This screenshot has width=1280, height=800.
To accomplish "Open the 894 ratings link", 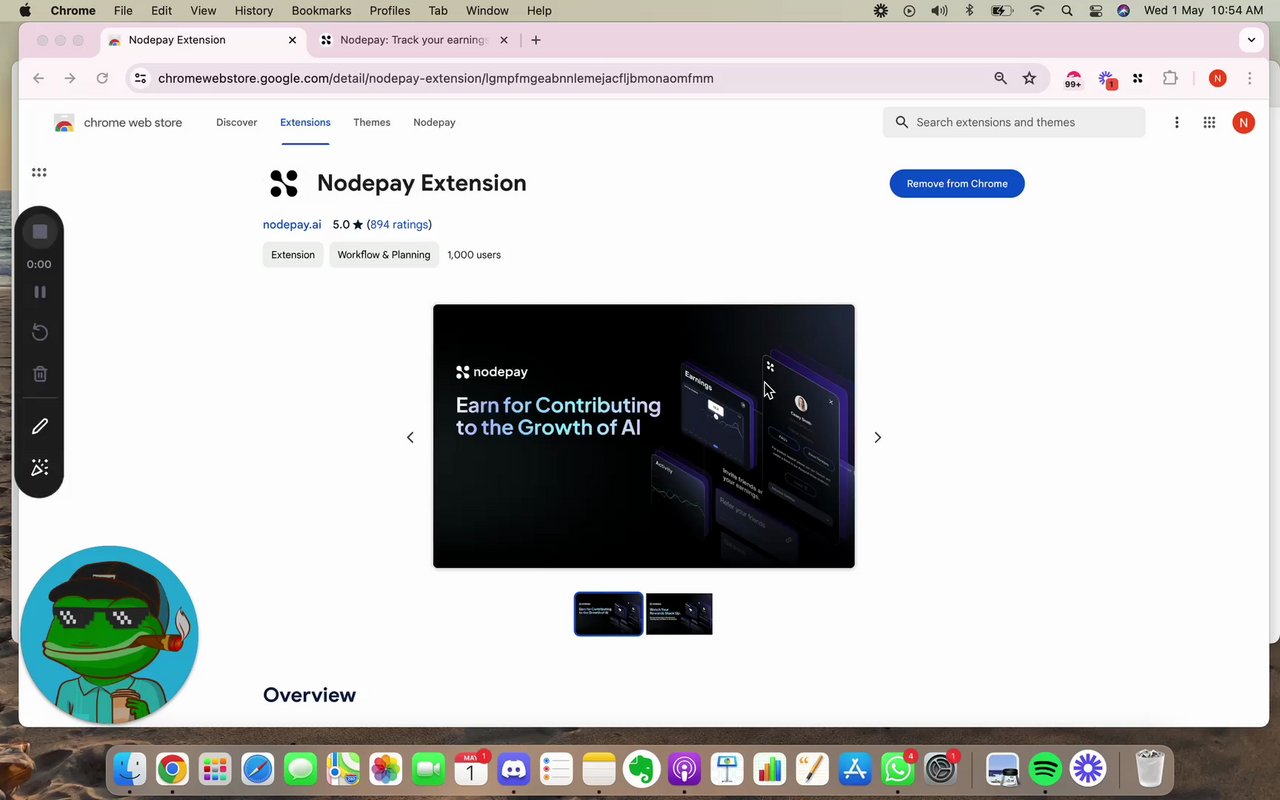I will point(399,224).
